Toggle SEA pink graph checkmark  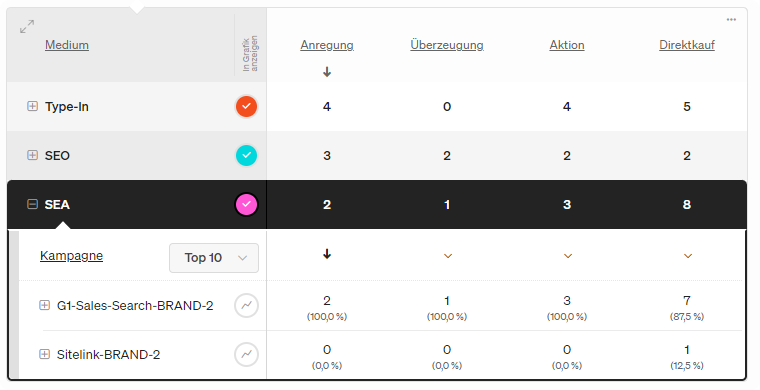point(246,204)
